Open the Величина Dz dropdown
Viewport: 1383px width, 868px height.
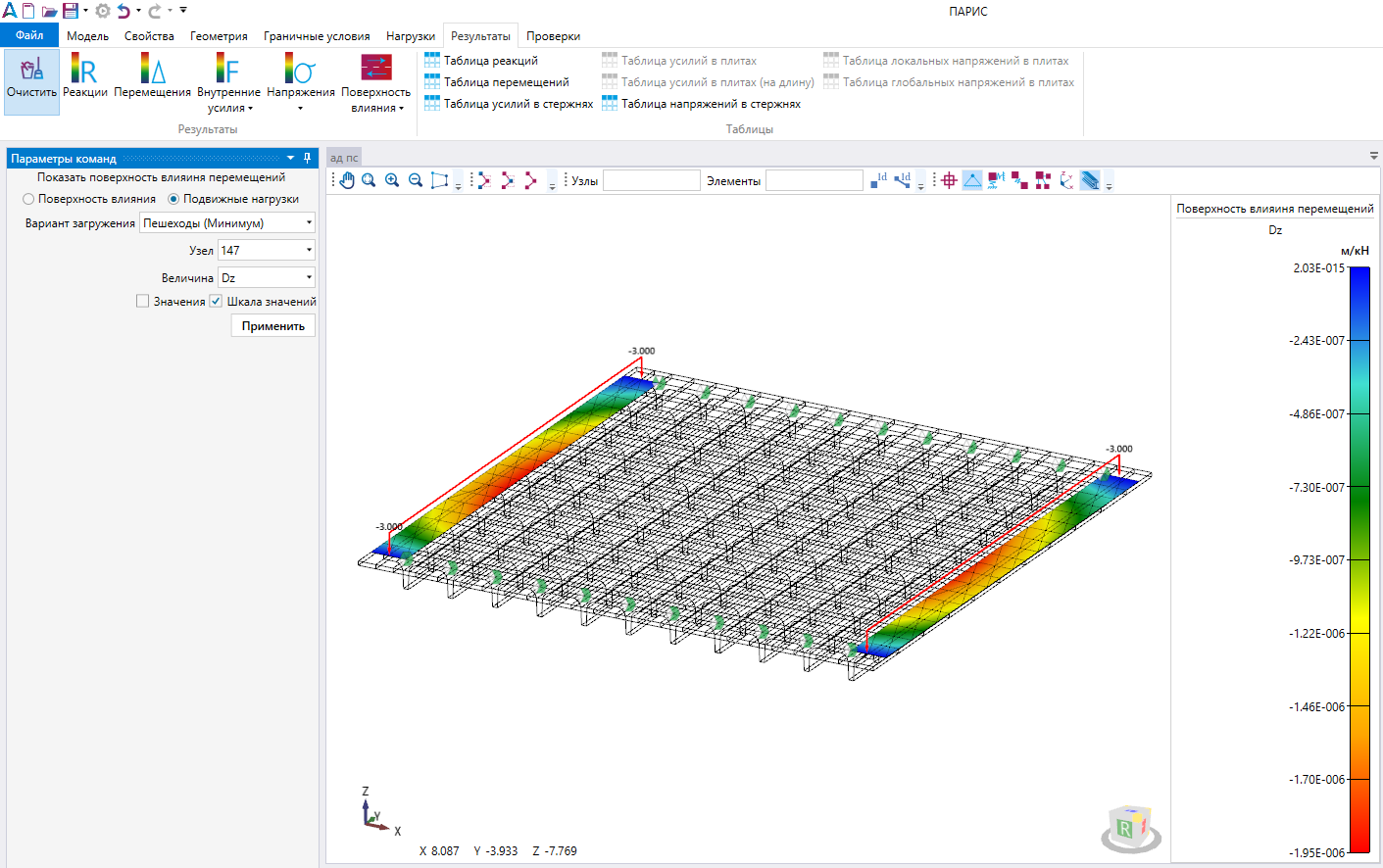point(267,278)
